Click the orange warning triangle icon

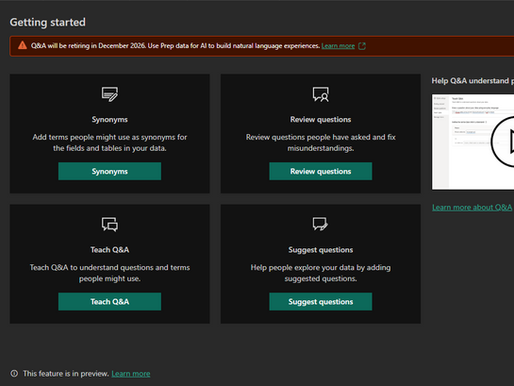tap(22, 45)
